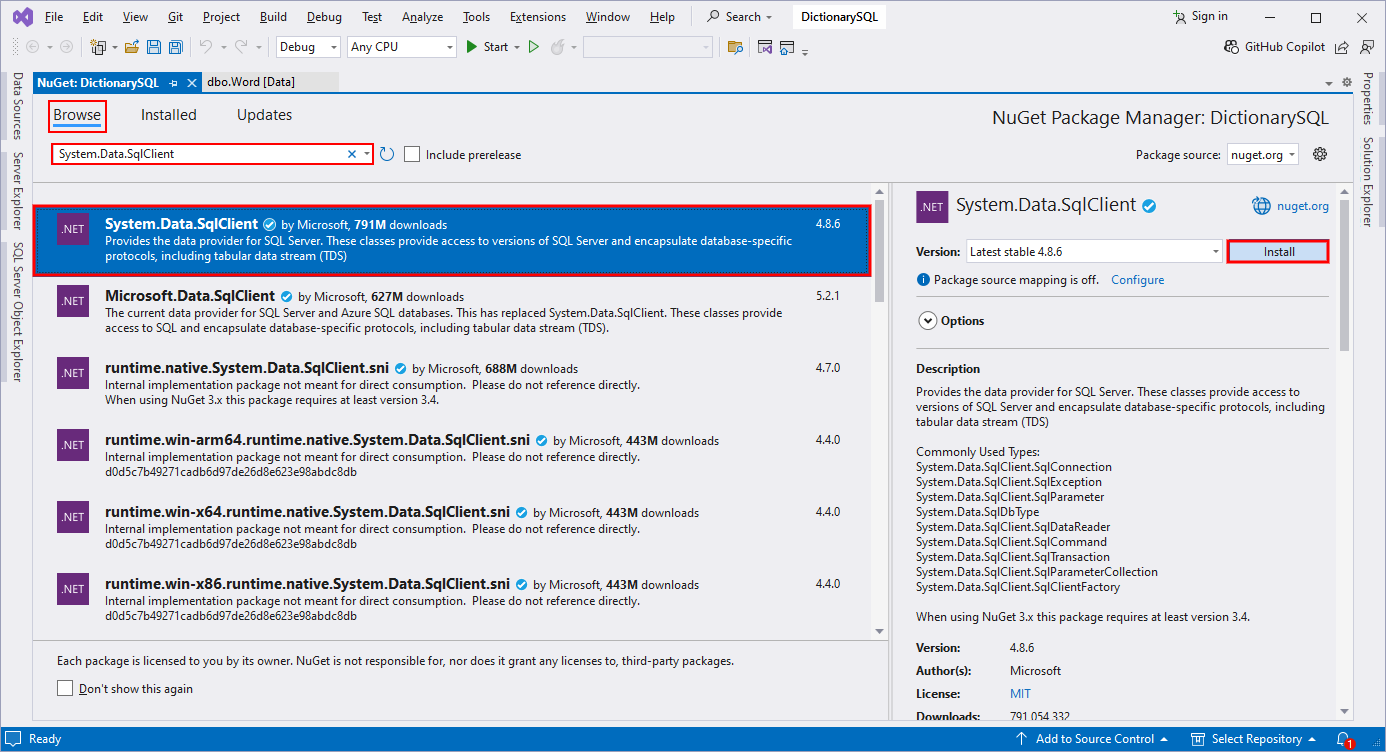Open the Version dropdown for System.Data.SqlClient
This screenshot has height=752, width=1386.
pyautogui.click(x=1213, y=251)
